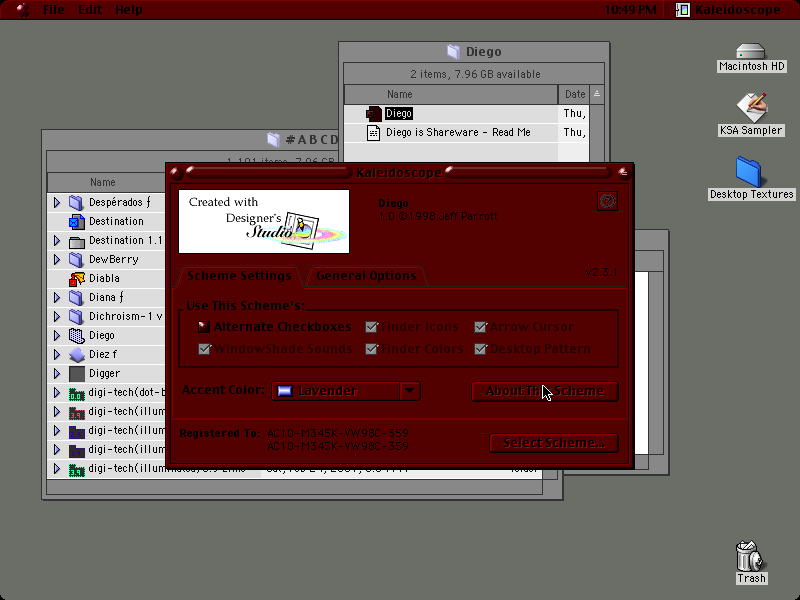The image size is (800, 600).
Task: Click the Diego window vertical scrollbar
Action: (597, 134)
